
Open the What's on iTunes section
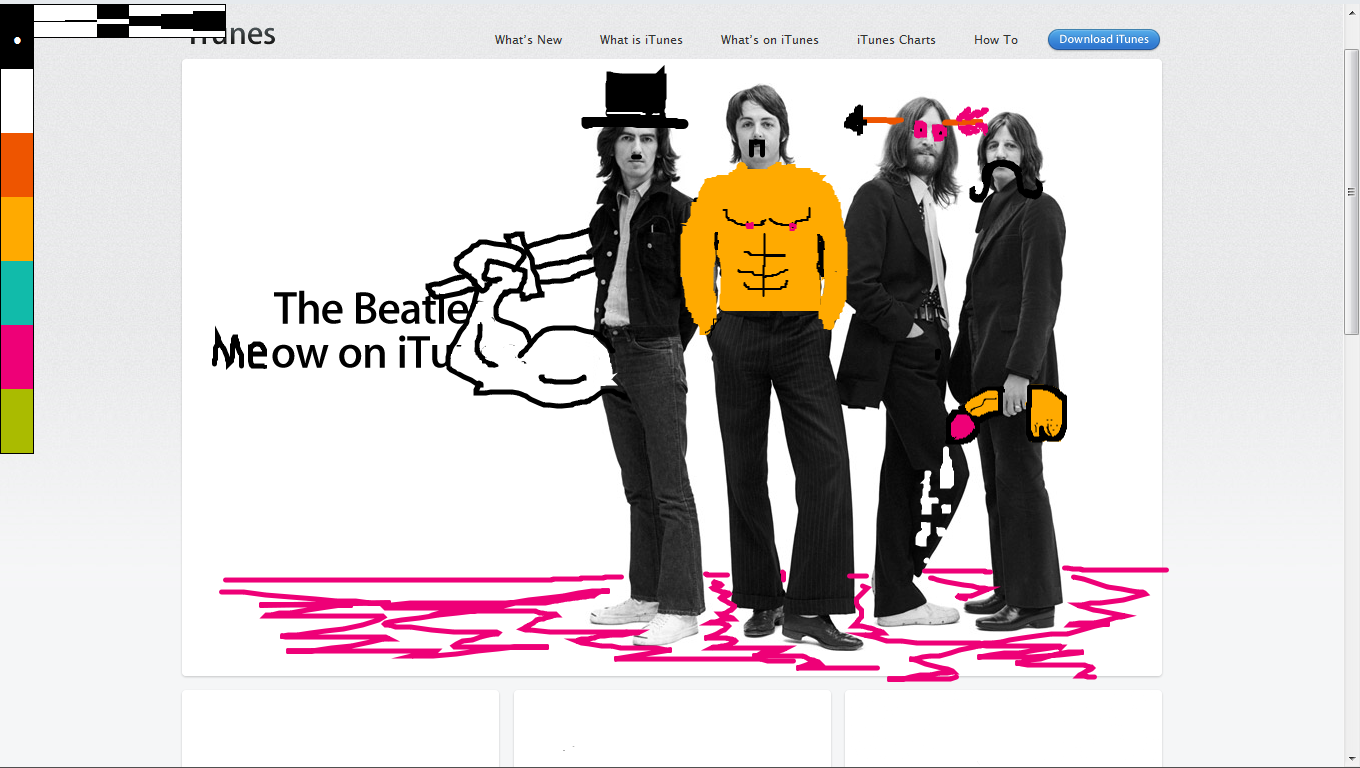pyautogui.click(x=769, y=40)
